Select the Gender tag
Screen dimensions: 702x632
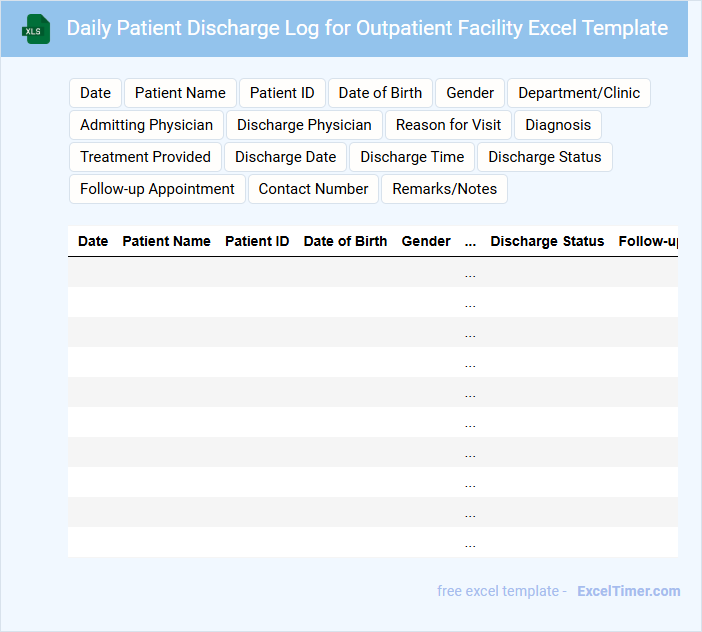tap(470, 93)
